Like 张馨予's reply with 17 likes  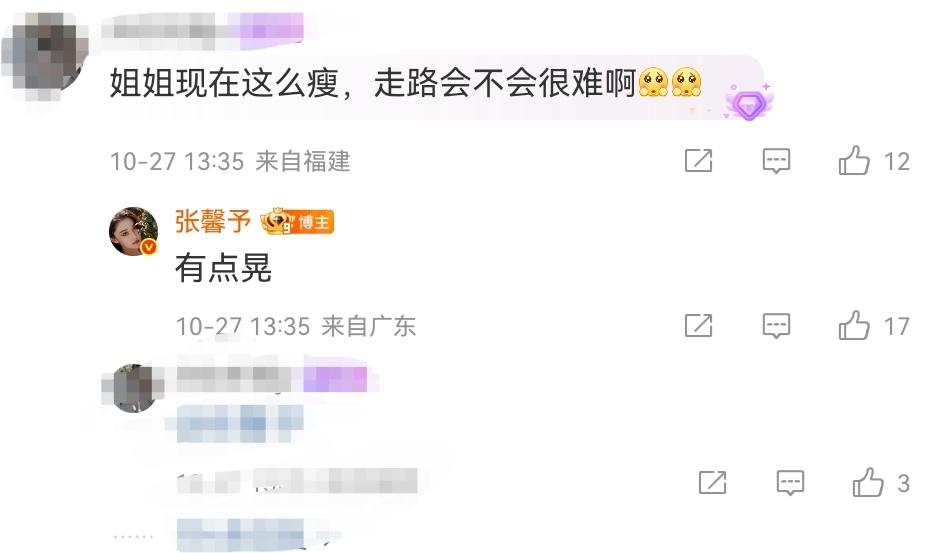point(854,325)
